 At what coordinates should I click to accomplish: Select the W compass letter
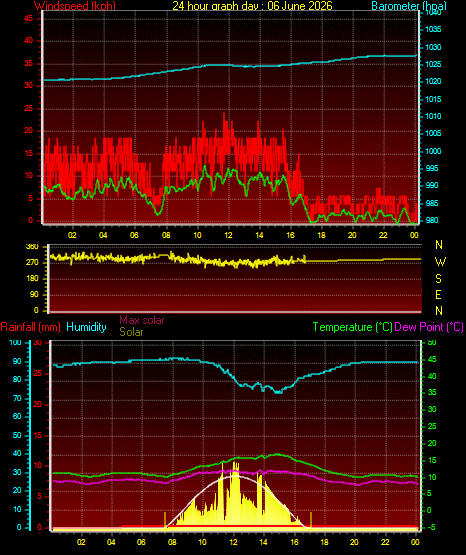point(440,262)
